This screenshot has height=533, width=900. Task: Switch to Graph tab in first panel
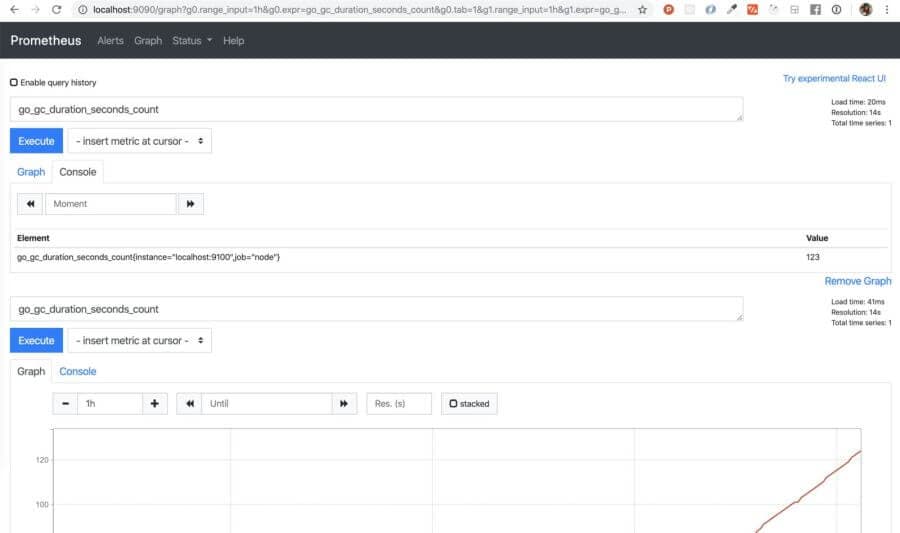coord(31,172)
